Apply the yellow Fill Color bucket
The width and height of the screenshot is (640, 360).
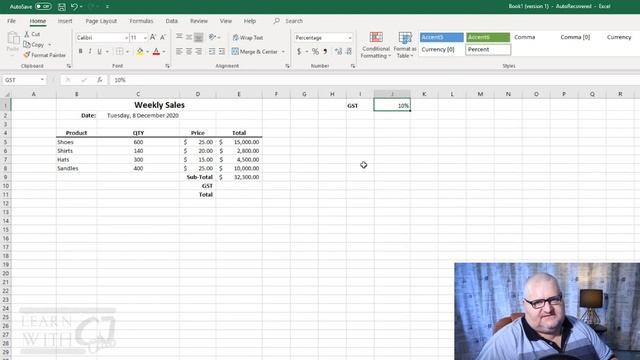click(x=140, y=51)
